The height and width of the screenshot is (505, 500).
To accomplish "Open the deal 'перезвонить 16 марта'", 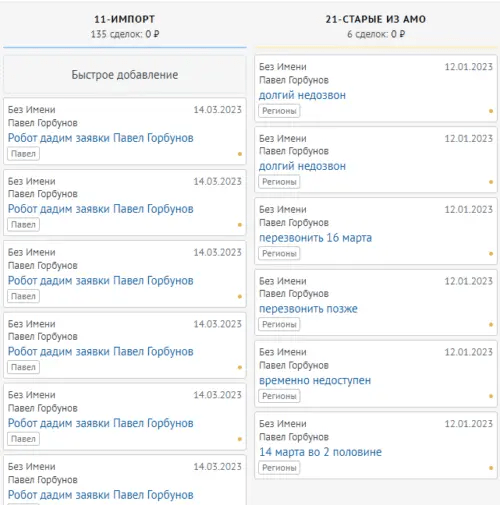I will click(x=315, y=238).
